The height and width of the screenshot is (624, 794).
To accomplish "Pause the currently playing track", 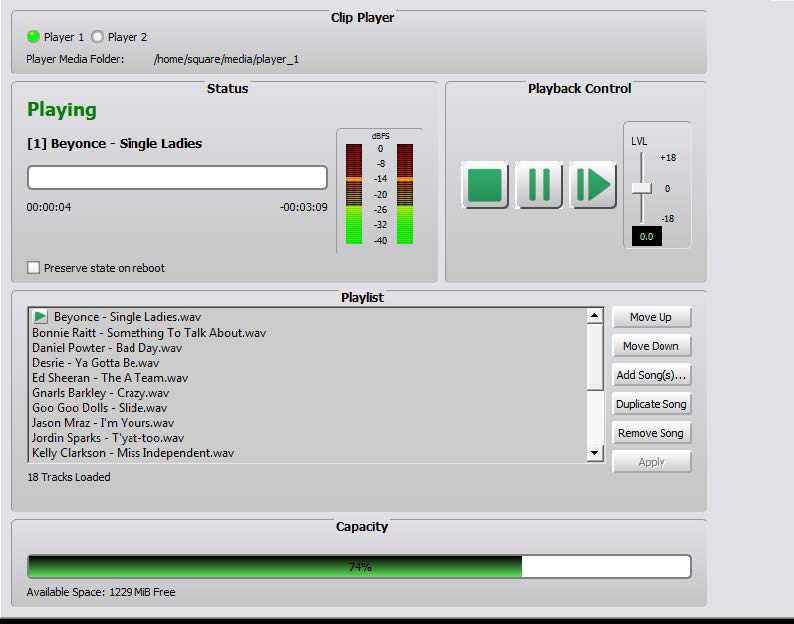I will coord(539,185).
